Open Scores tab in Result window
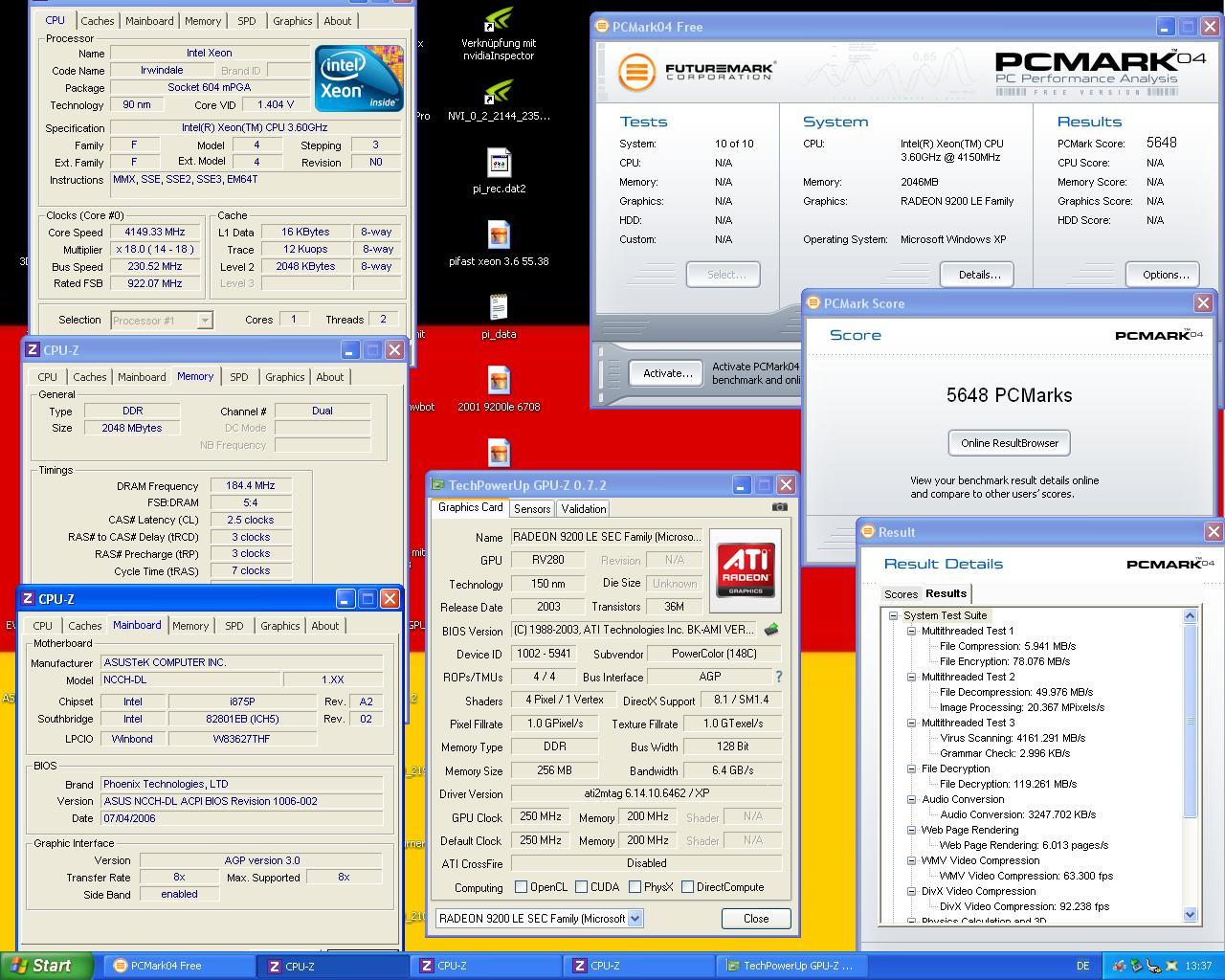 coord(901,594)
